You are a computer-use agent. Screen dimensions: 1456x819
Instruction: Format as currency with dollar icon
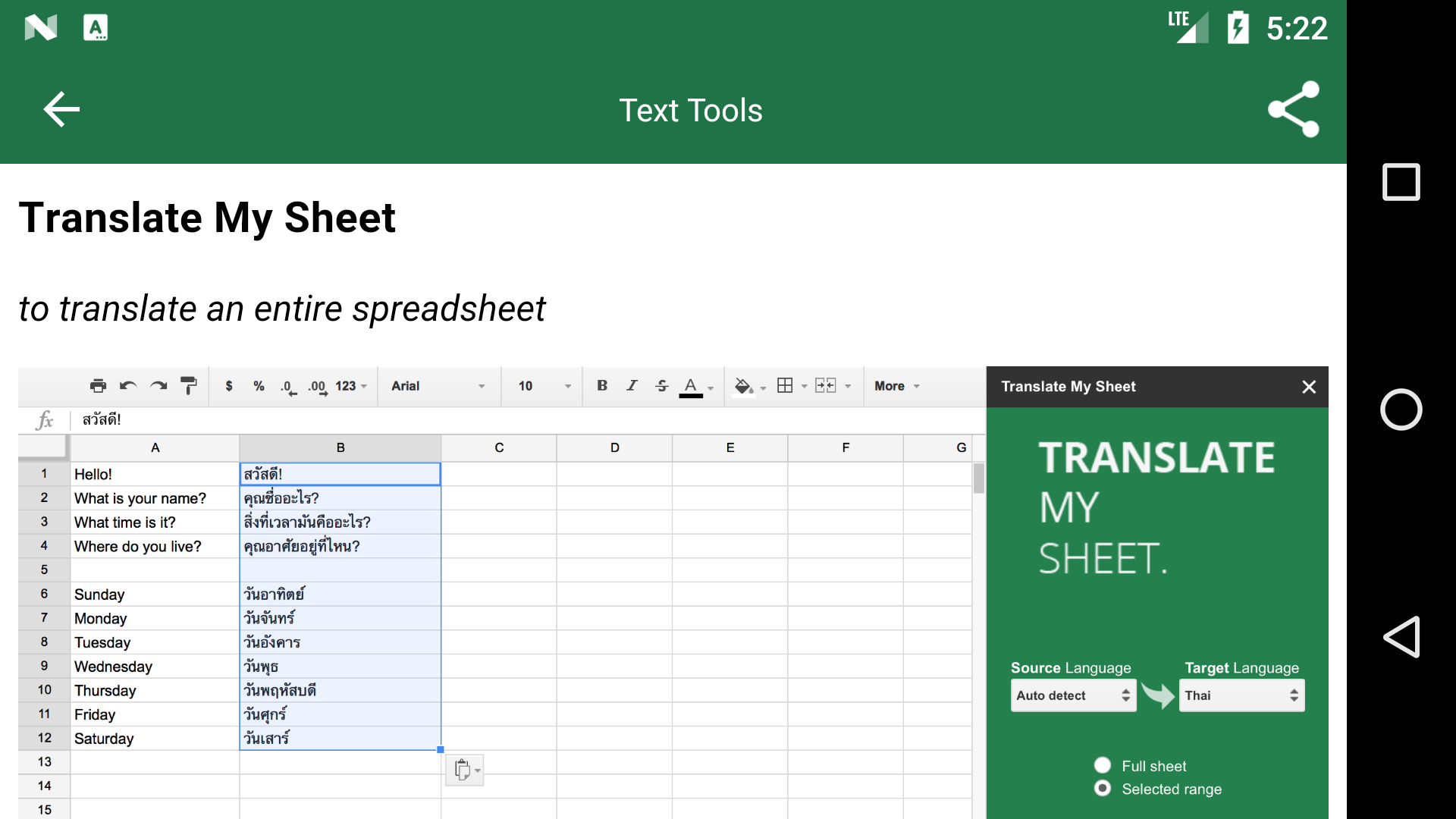click(x=229, y=386)
